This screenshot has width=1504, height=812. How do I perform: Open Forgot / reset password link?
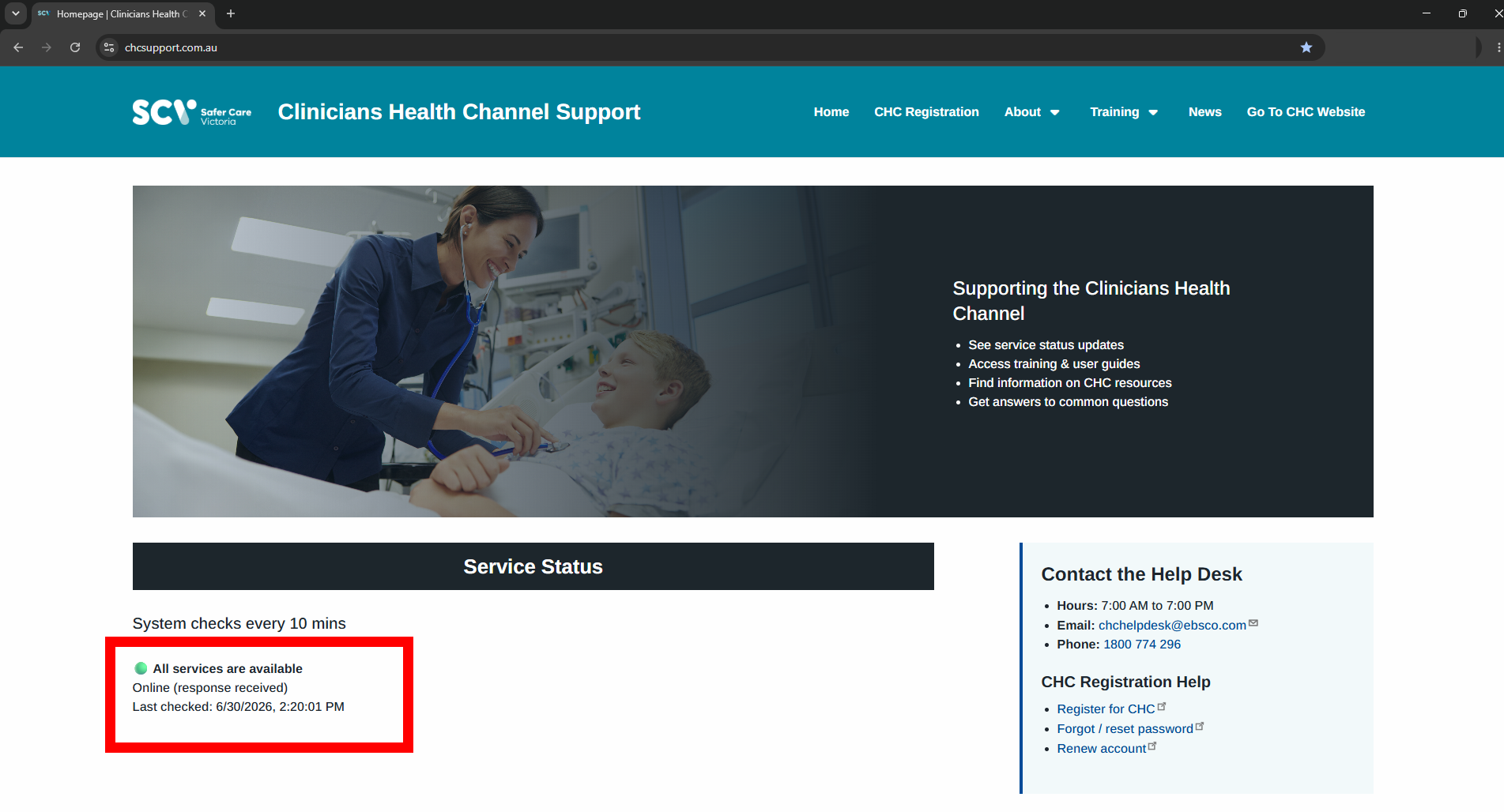click(1125, 729)
